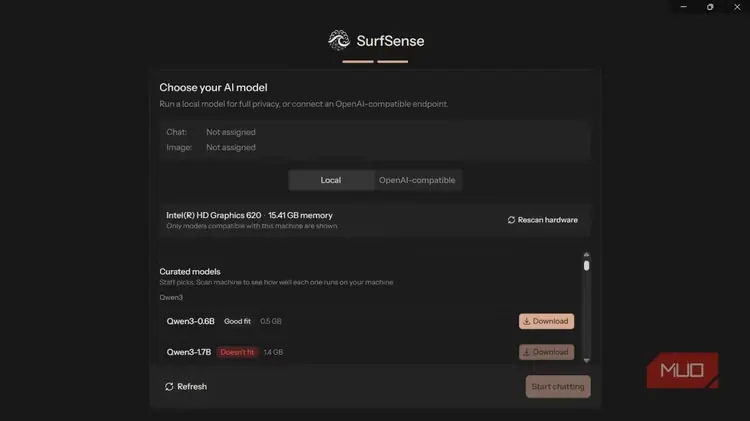Image resolution: width=750 pixels, height=421 pixels.
Task: Click the SurfSense wave logo icon
Action: coord(339,40)
